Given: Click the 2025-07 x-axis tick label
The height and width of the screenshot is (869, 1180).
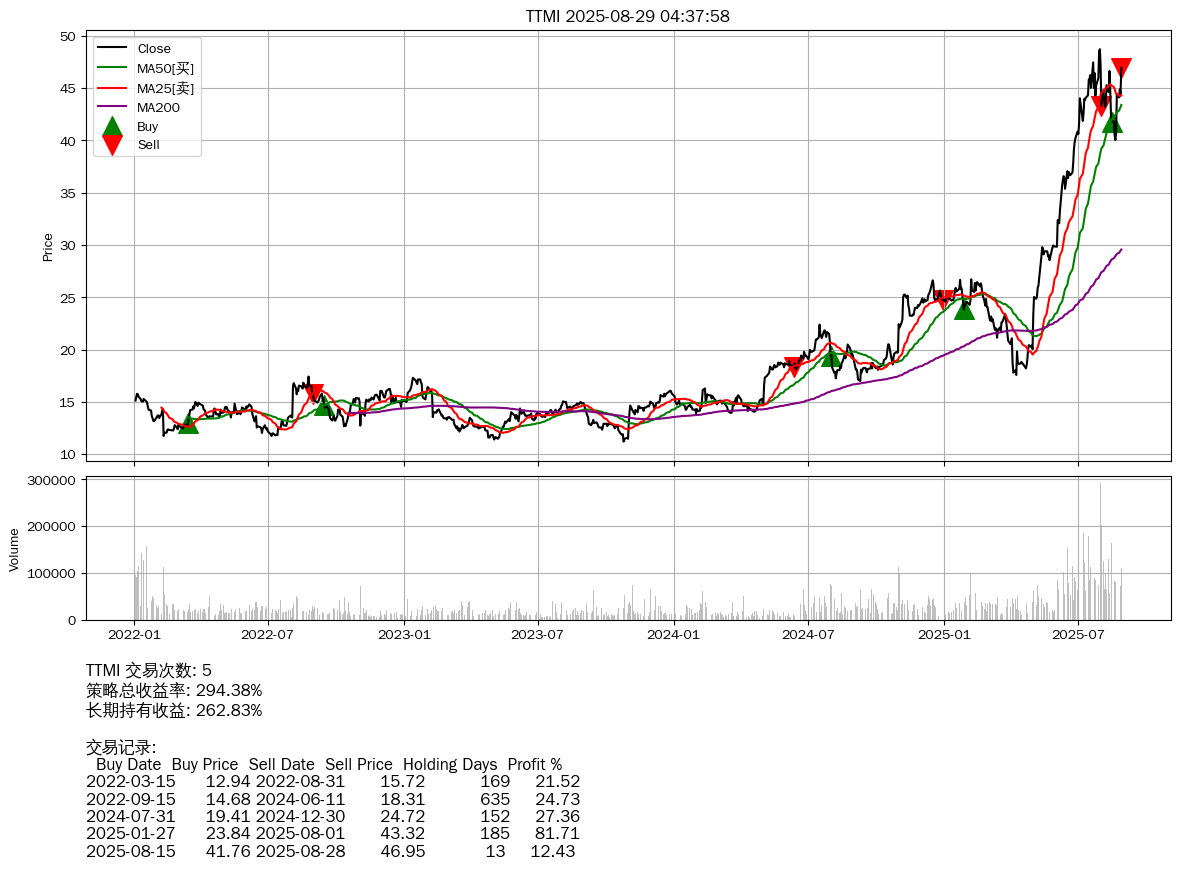Looking at the screenshot, I should (x=1078, y=633).
